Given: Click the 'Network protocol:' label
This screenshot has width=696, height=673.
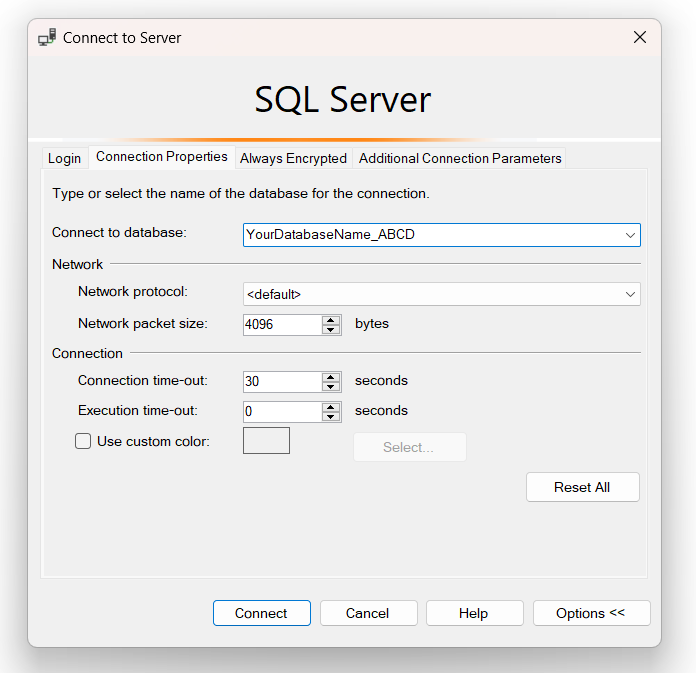Looking at the screenshot, I should tap(133, 292).
